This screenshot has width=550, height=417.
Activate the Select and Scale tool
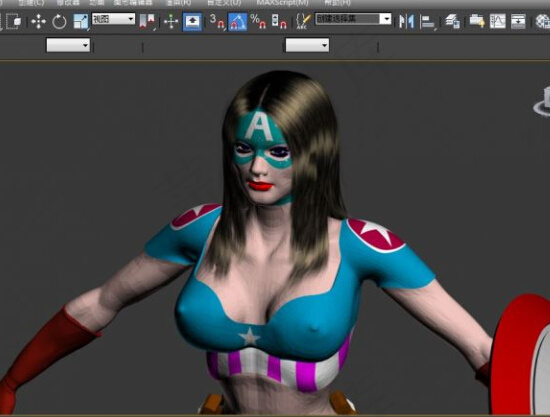click(x=81, y=22)
